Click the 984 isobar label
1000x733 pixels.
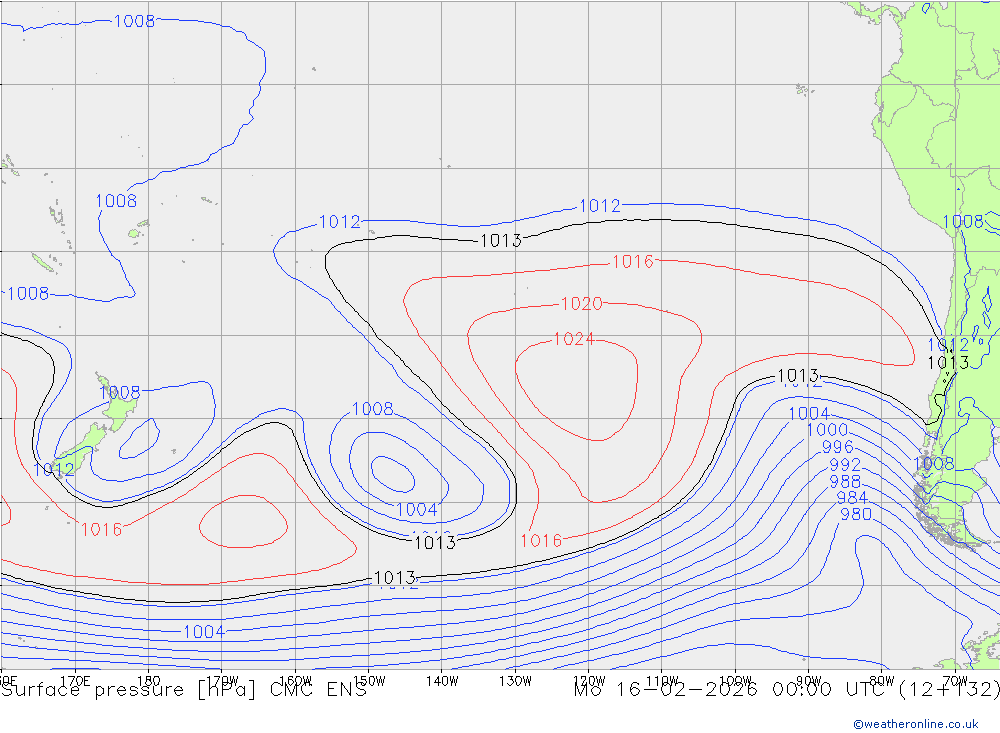pyautogui.click(x=851, y=498)
